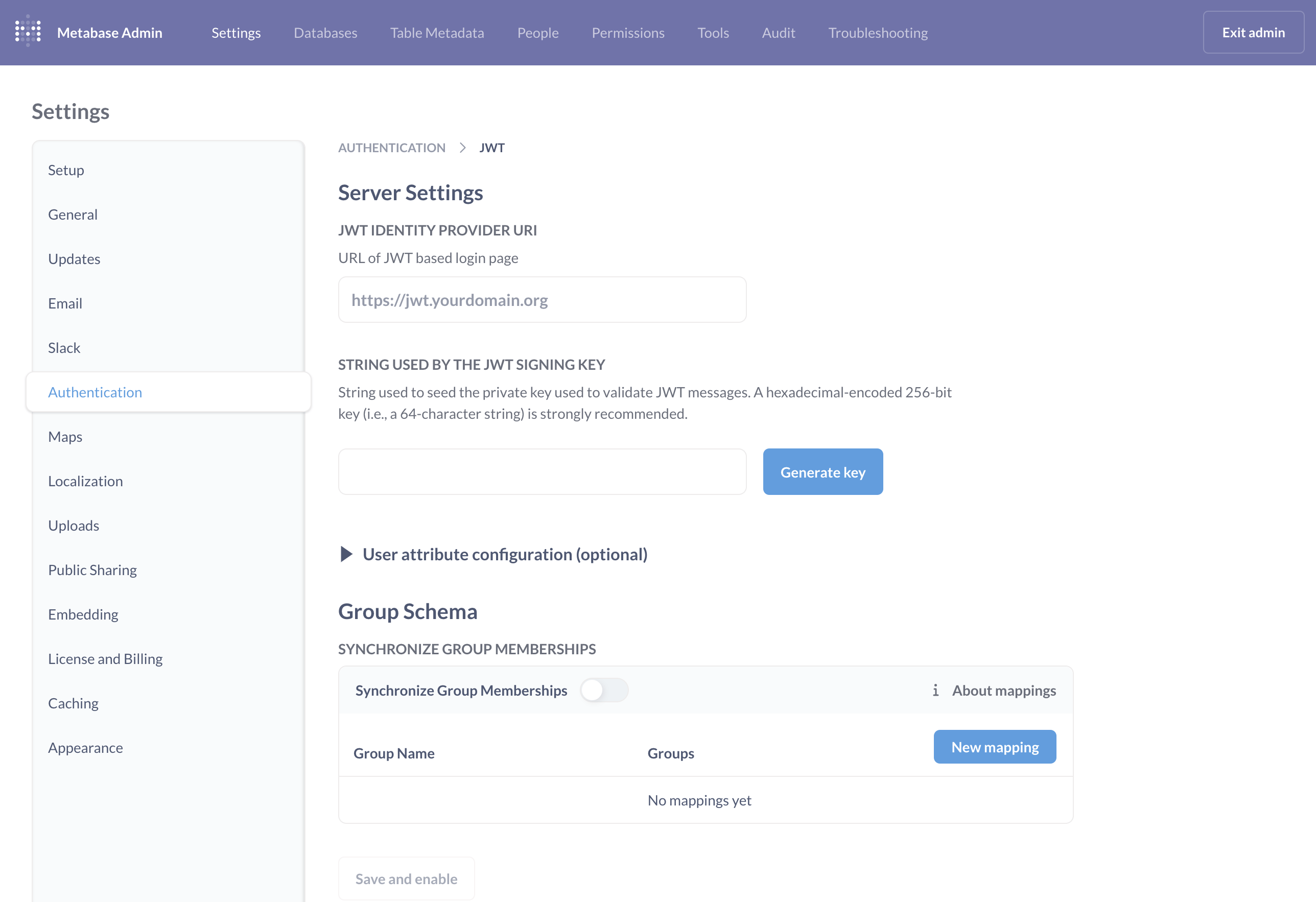
Task: Select Caching in settings sidebar
Action: point(168,703)
